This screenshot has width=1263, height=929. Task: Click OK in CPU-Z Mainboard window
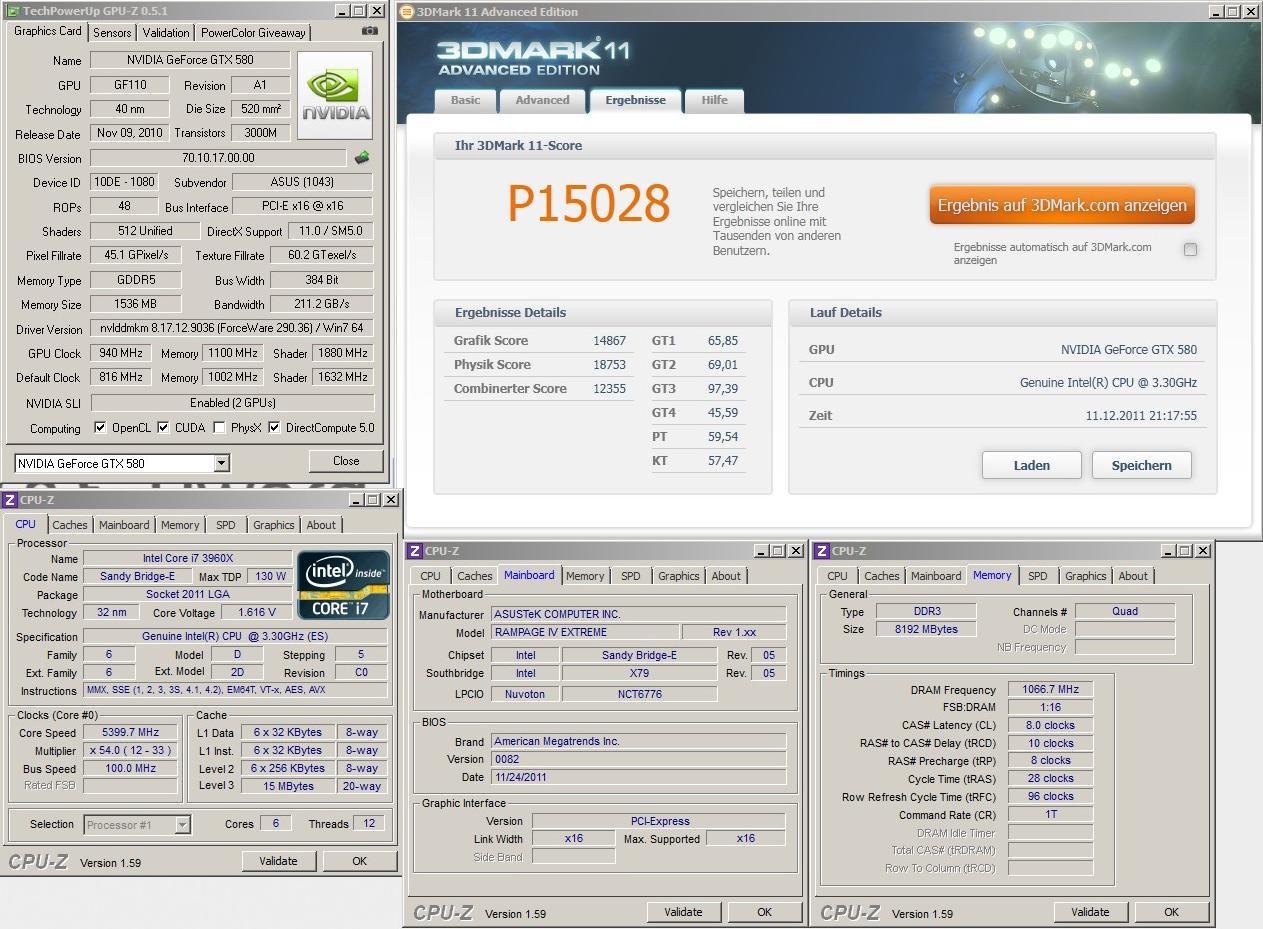pyautogui.click(x=764, y=912)
